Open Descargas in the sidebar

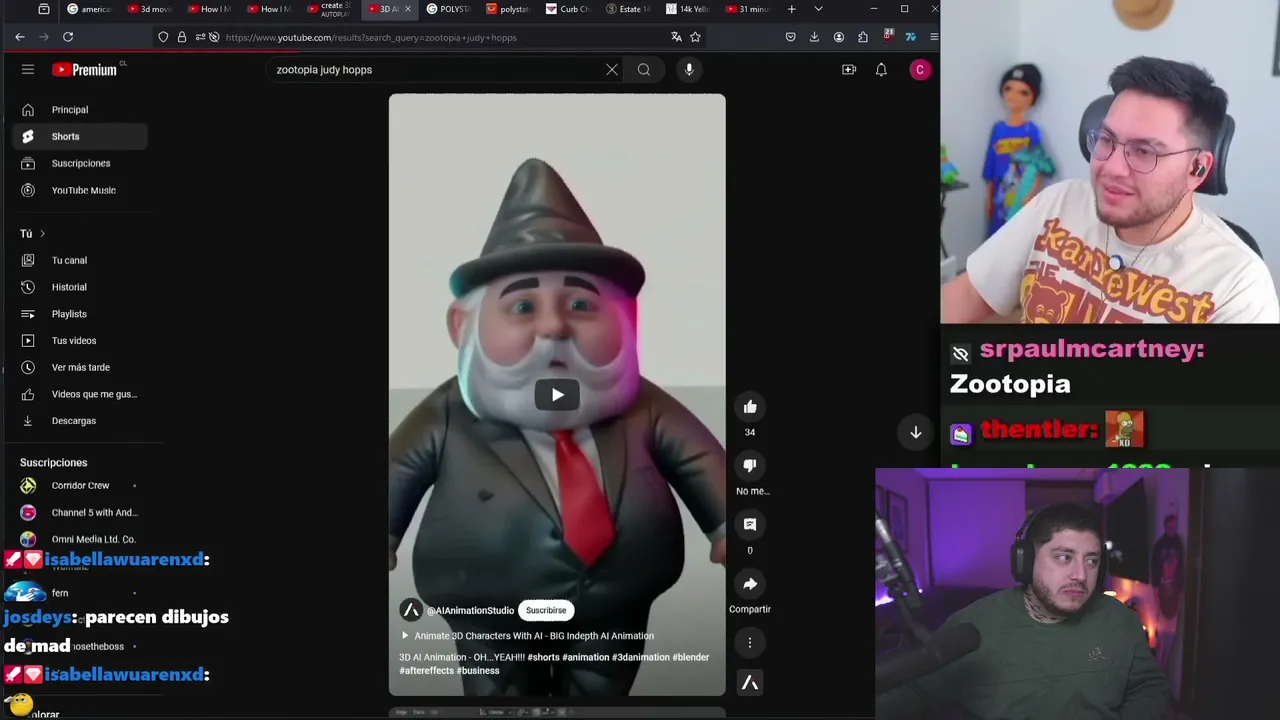tap(81, 421)
